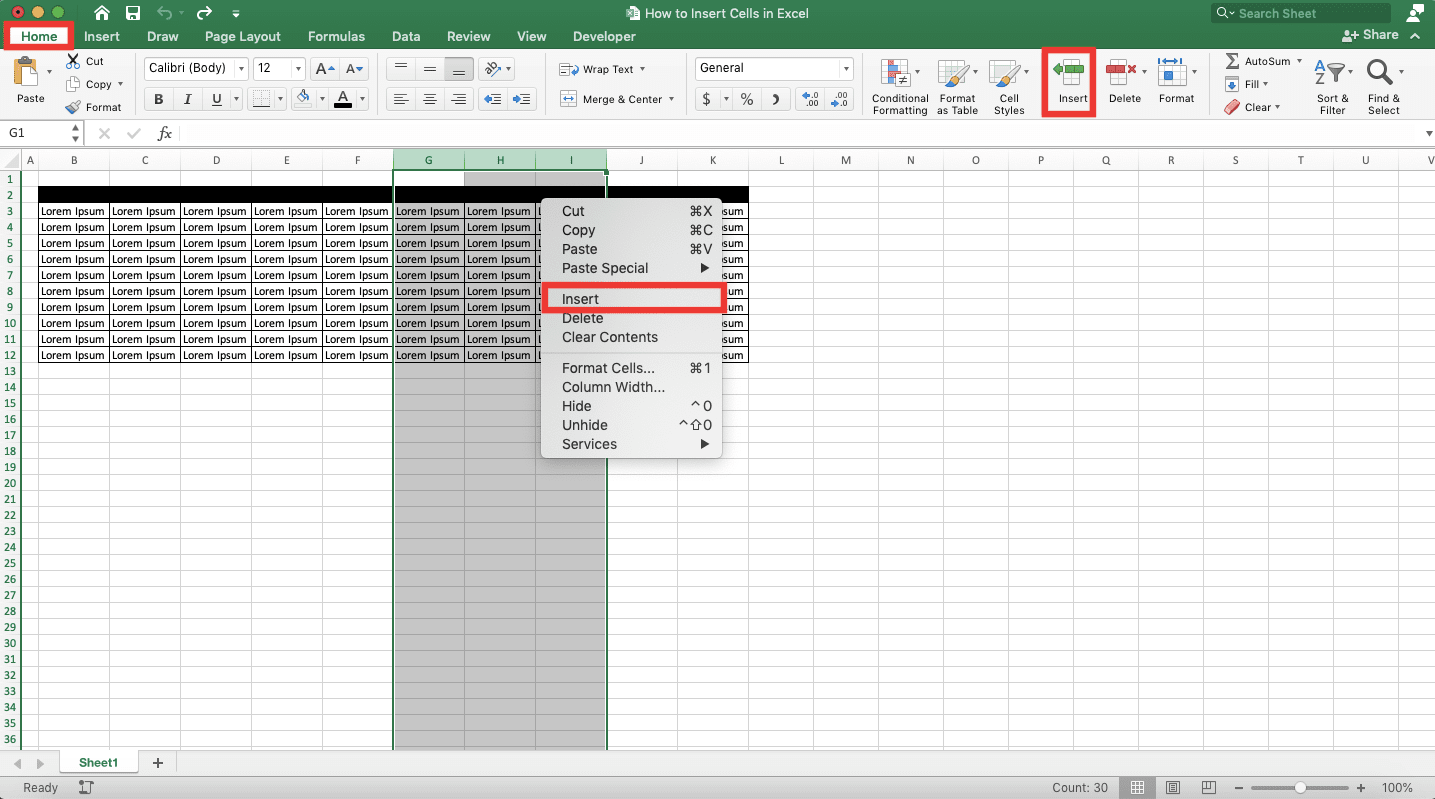
Task: Toggle bottom vertical alignment
Action: point(459,69)
